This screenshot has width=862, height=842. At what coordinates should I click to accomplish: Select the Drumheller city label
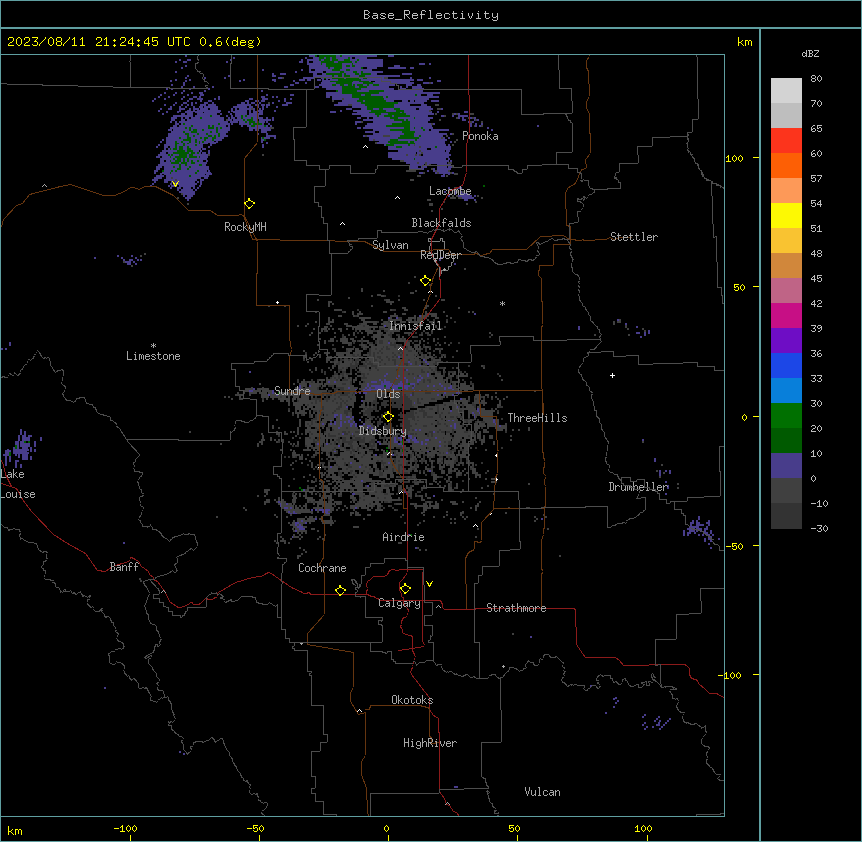click(638, 487)
